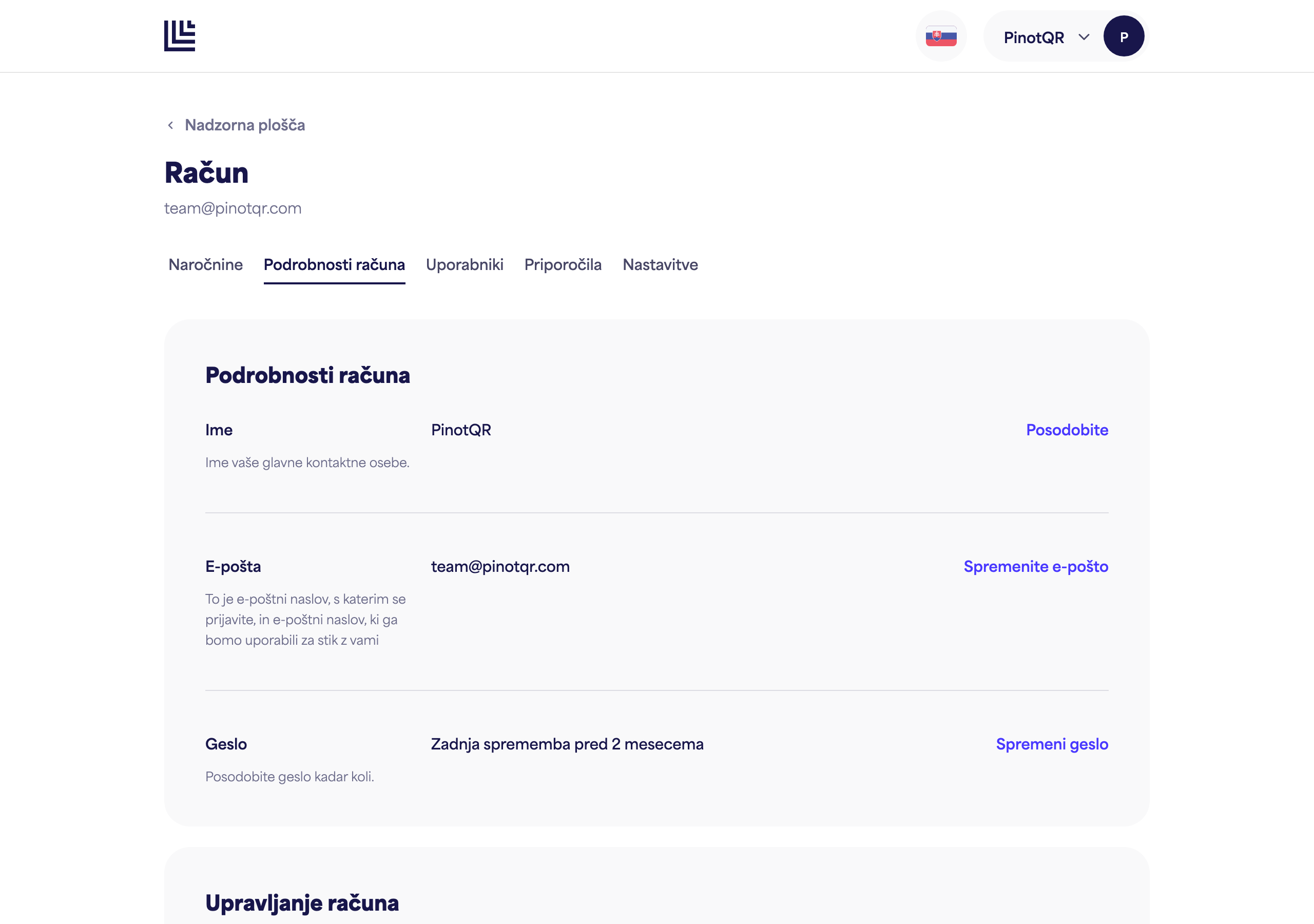Screen dimensions: 1314x924
Task: Open the Uporabniki tab
Action: (x=465, y=264)
